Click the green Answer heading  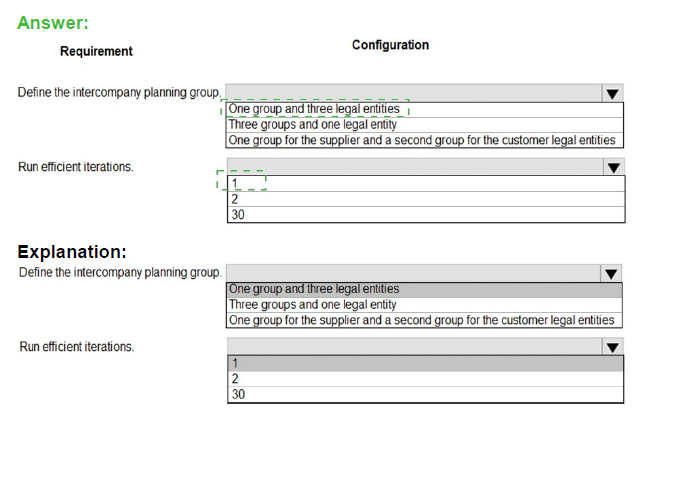pyautogui.click(x=53, y=22)
